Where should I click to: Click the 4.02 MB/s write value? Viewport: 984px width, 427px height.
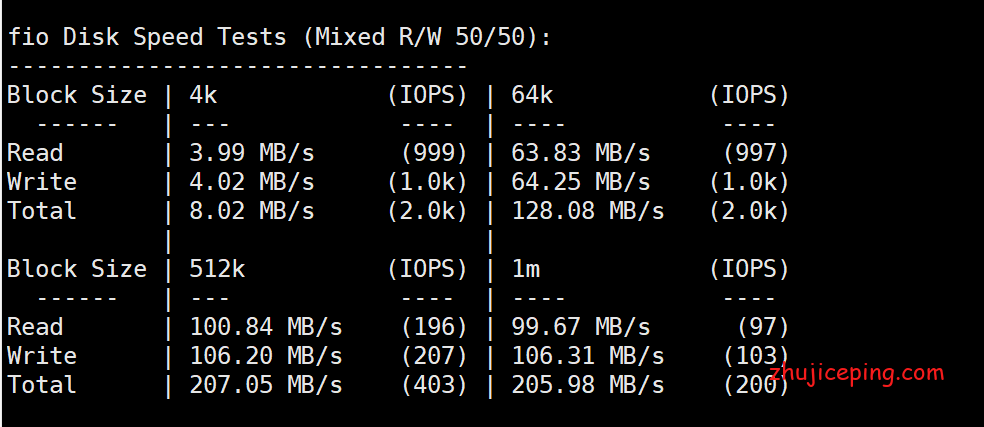252,183
